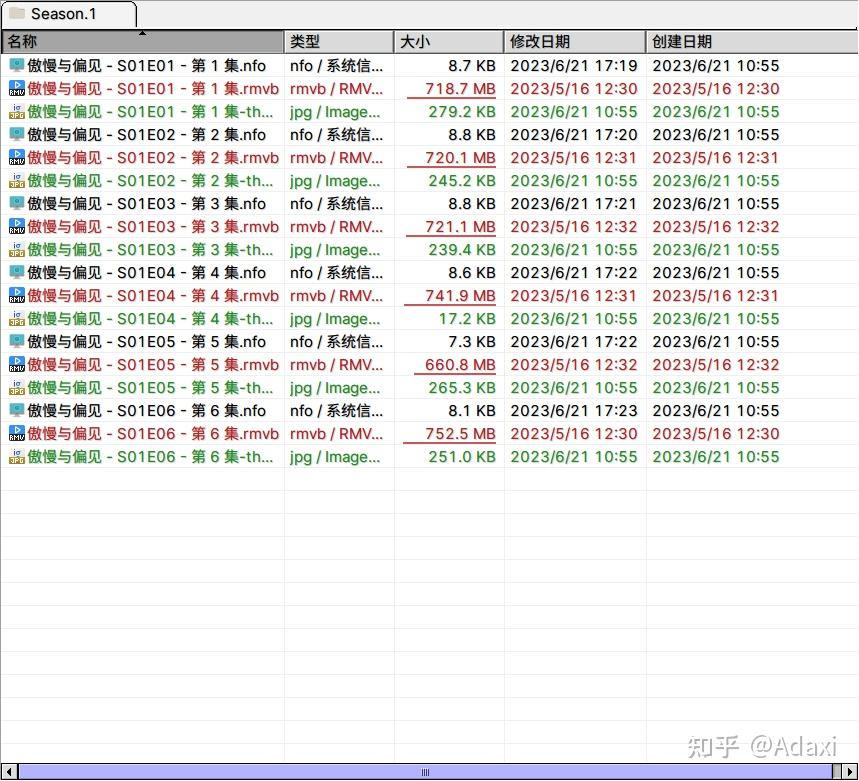Click the horizontal scrollbar left arrow
Viewport: 859px width, 781px height.
click(x=9, y=772)
